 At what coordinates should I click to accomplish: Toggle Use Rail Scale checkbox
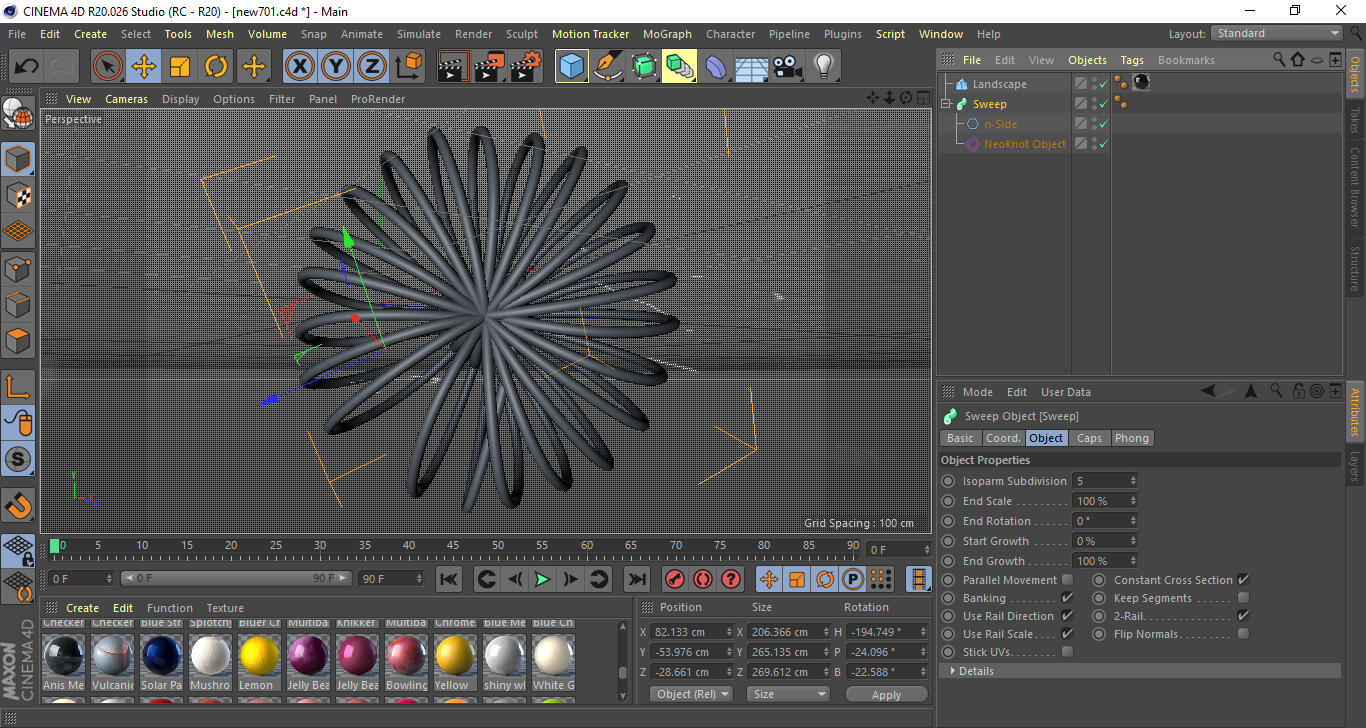coord(1067,634)
